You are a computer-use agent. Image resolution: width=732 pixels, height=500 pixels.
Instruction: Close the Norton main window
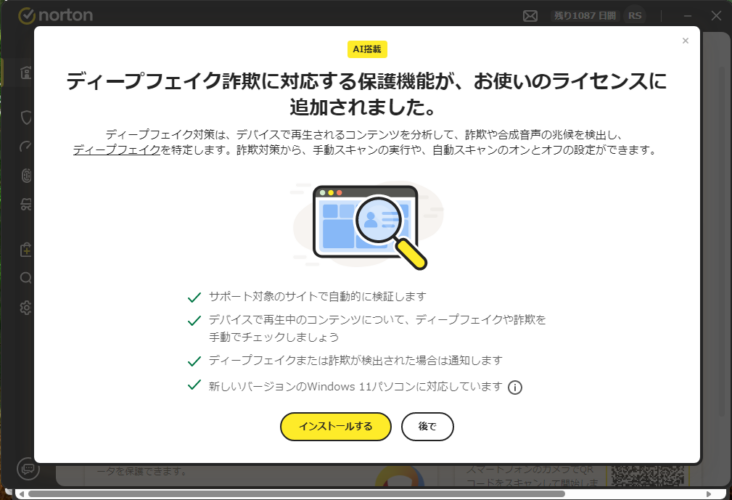[x=716, y=16]
